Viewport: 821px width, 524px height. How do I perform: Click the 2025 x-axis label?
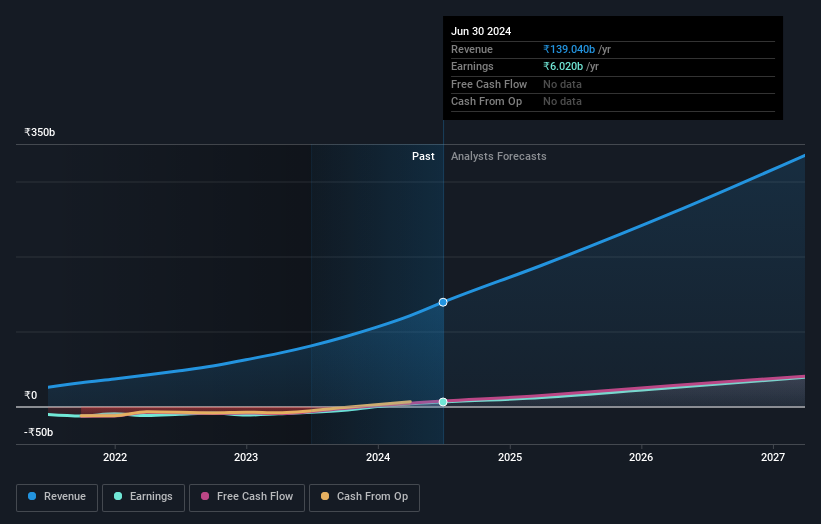click(510, 458)
